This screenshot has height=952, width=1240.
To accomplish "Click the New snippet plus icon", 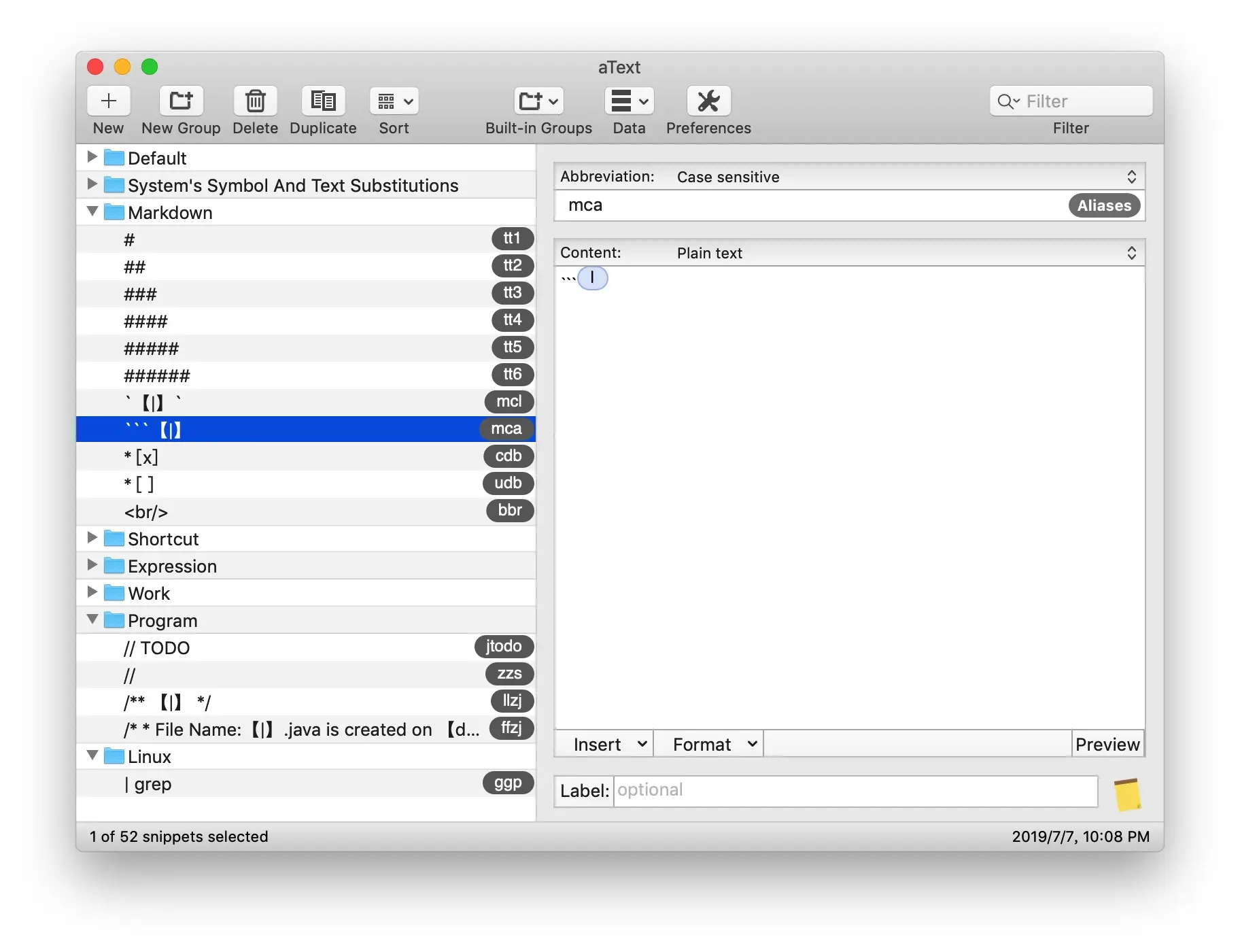I will (108, 101).
